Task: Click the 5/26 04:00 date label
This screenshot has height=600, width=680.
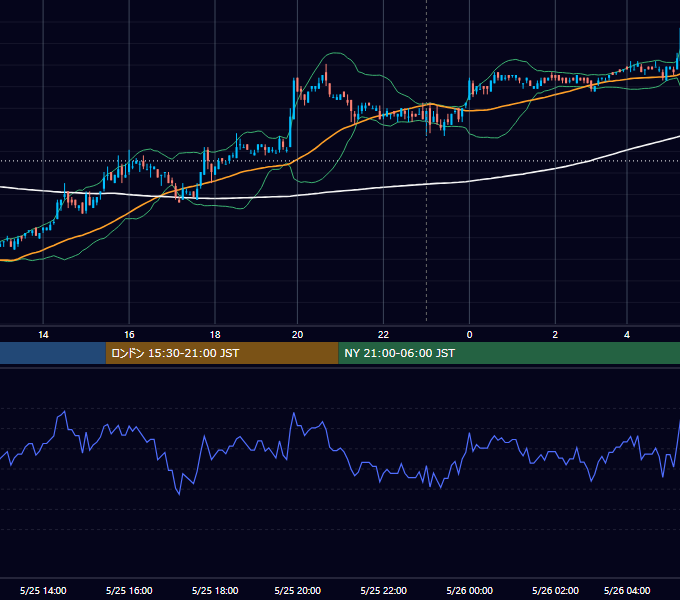Action: 627,590
